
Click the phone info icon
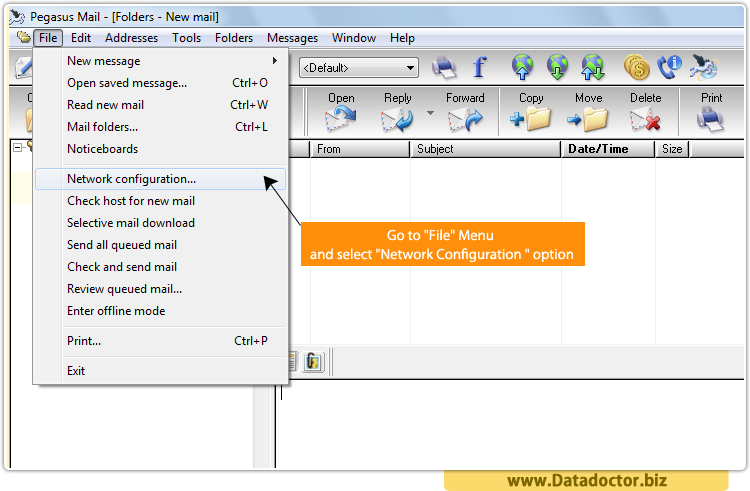[x=669, y=67]
